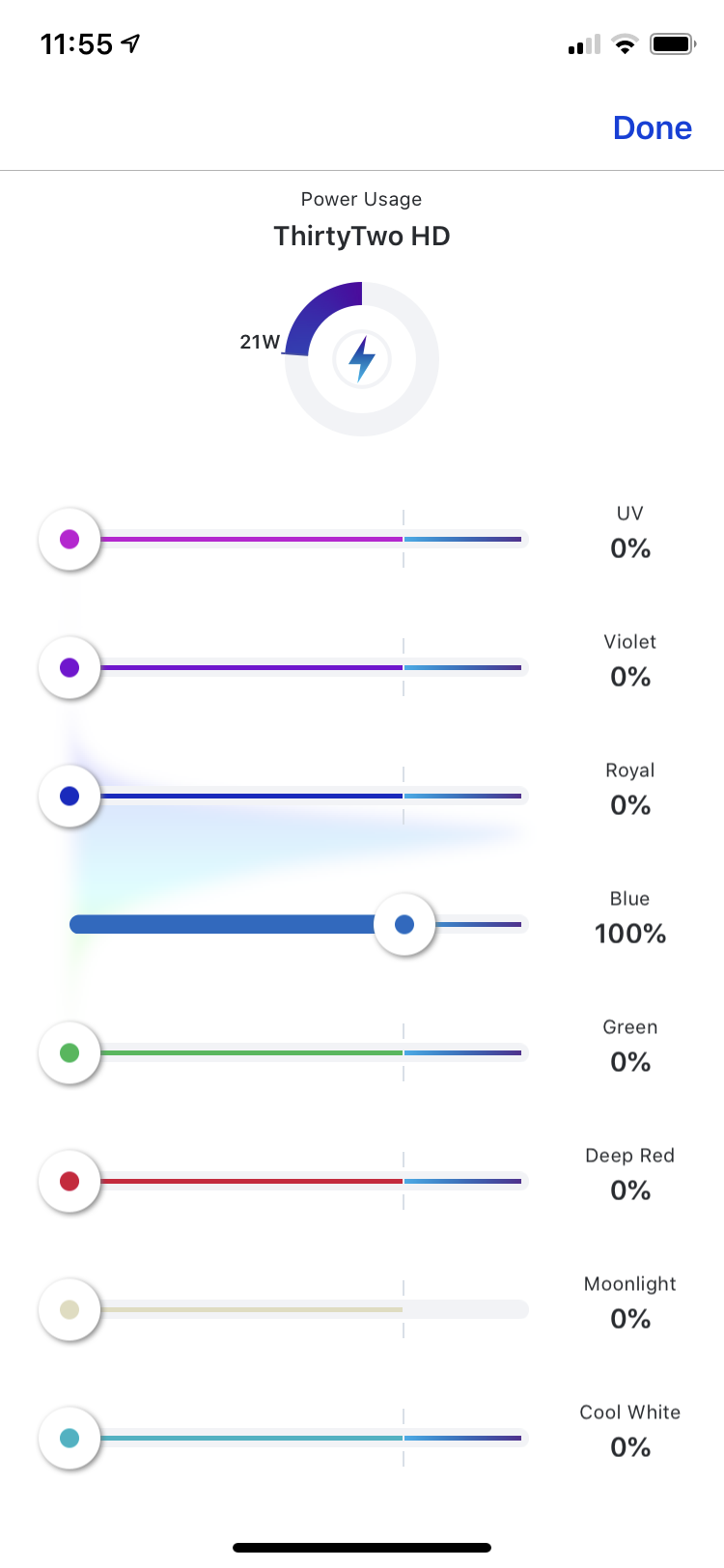Screen dimensions: 724x1568
Task: Tap the battery status icon
Action: pos(673,43)
